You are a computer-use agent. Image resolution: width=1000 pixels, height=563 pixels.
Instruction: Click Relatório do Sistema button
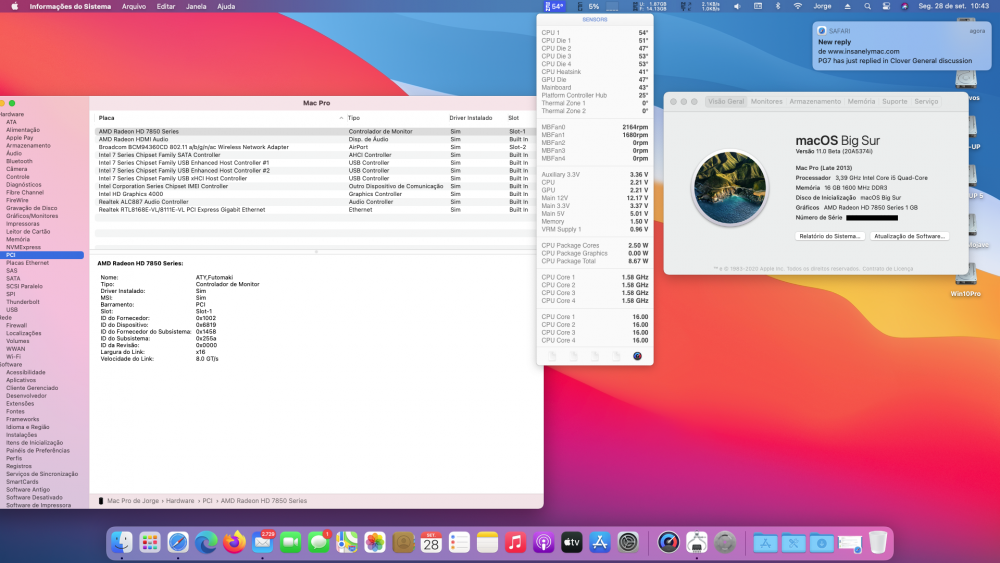[x=830, y=236]
